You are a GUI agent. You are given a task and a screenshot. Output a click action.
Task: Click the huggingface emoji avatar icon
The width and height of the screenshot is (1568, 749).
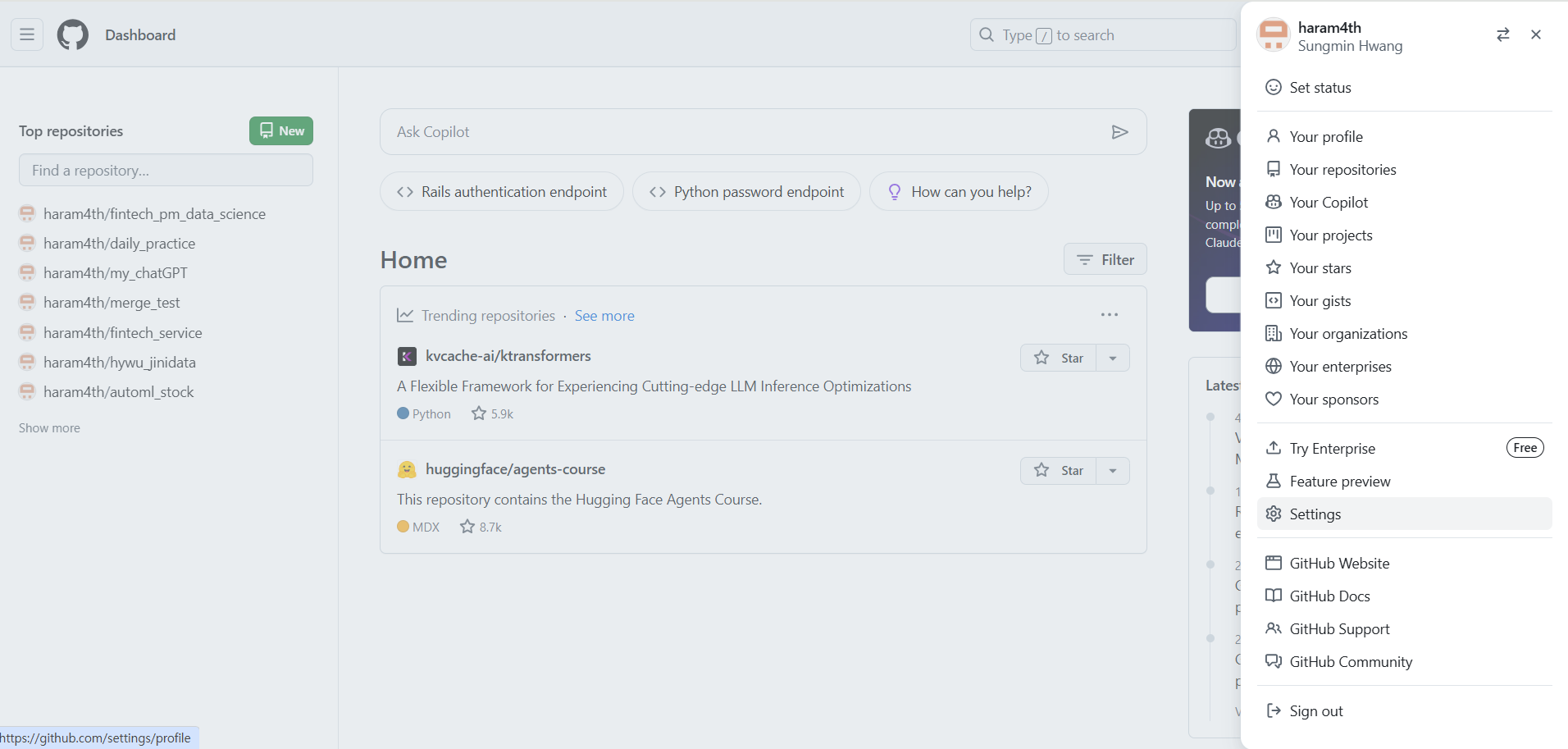pos(407,469)
